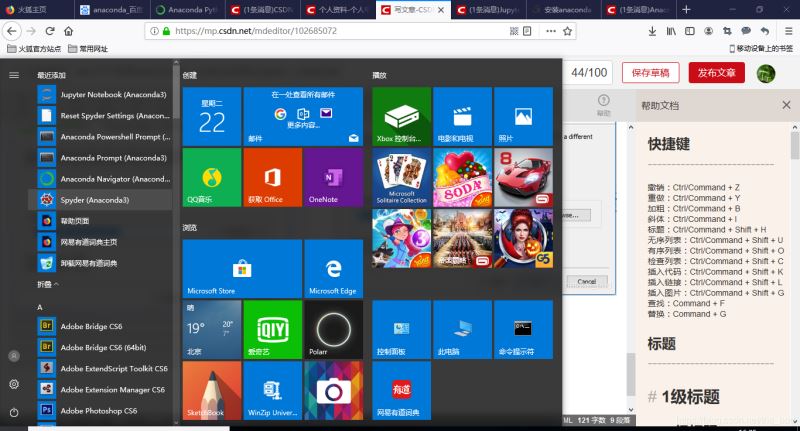This screenshot has height=431, width=800.
Task: Open the Microsoft Edge tile
Action: [334, 269]
